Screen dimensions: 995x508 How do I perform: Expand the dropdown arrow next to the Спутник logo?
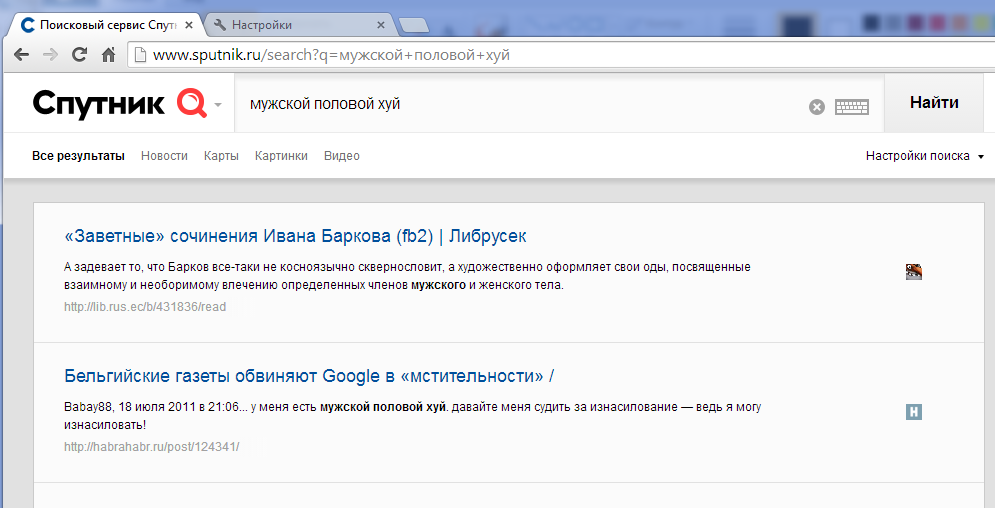coord(218,105)
